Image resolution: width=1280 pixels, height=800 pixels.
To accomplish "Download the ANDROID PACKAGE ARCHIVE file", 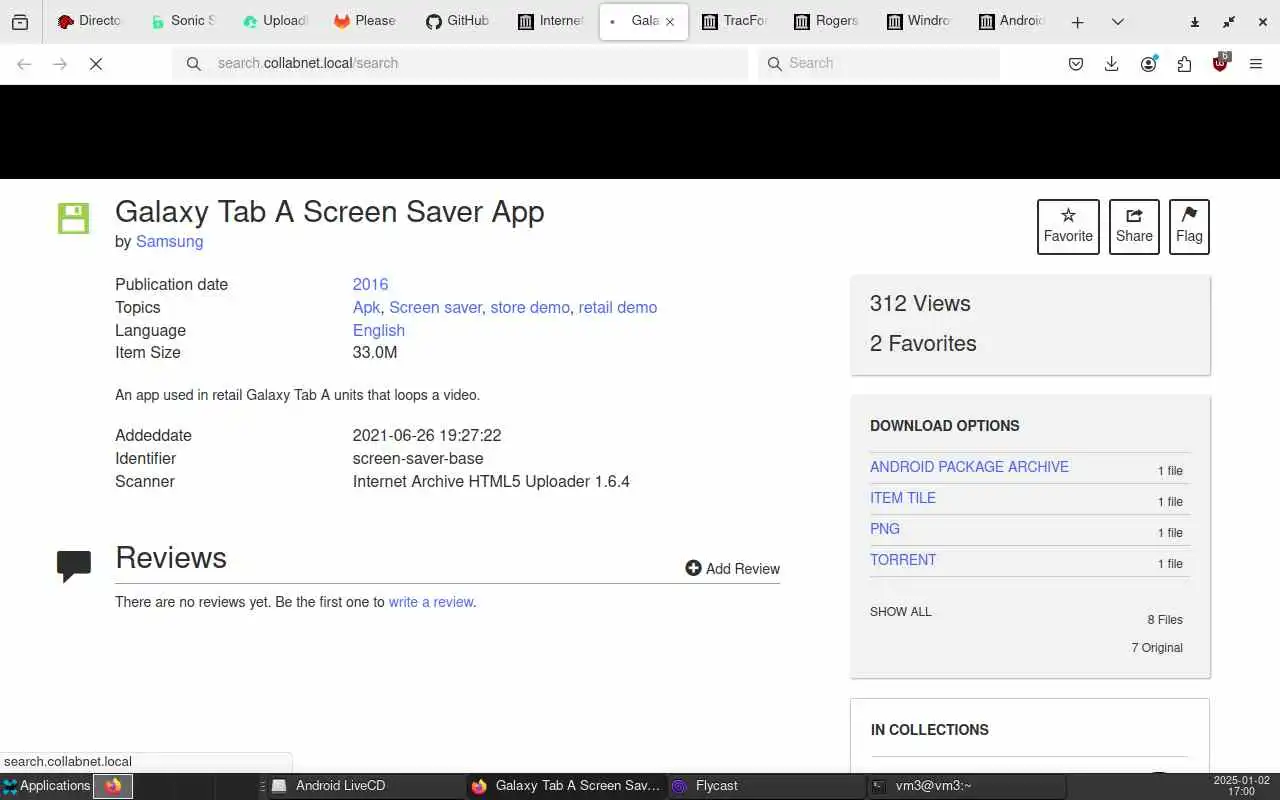I will click(969, 467).
